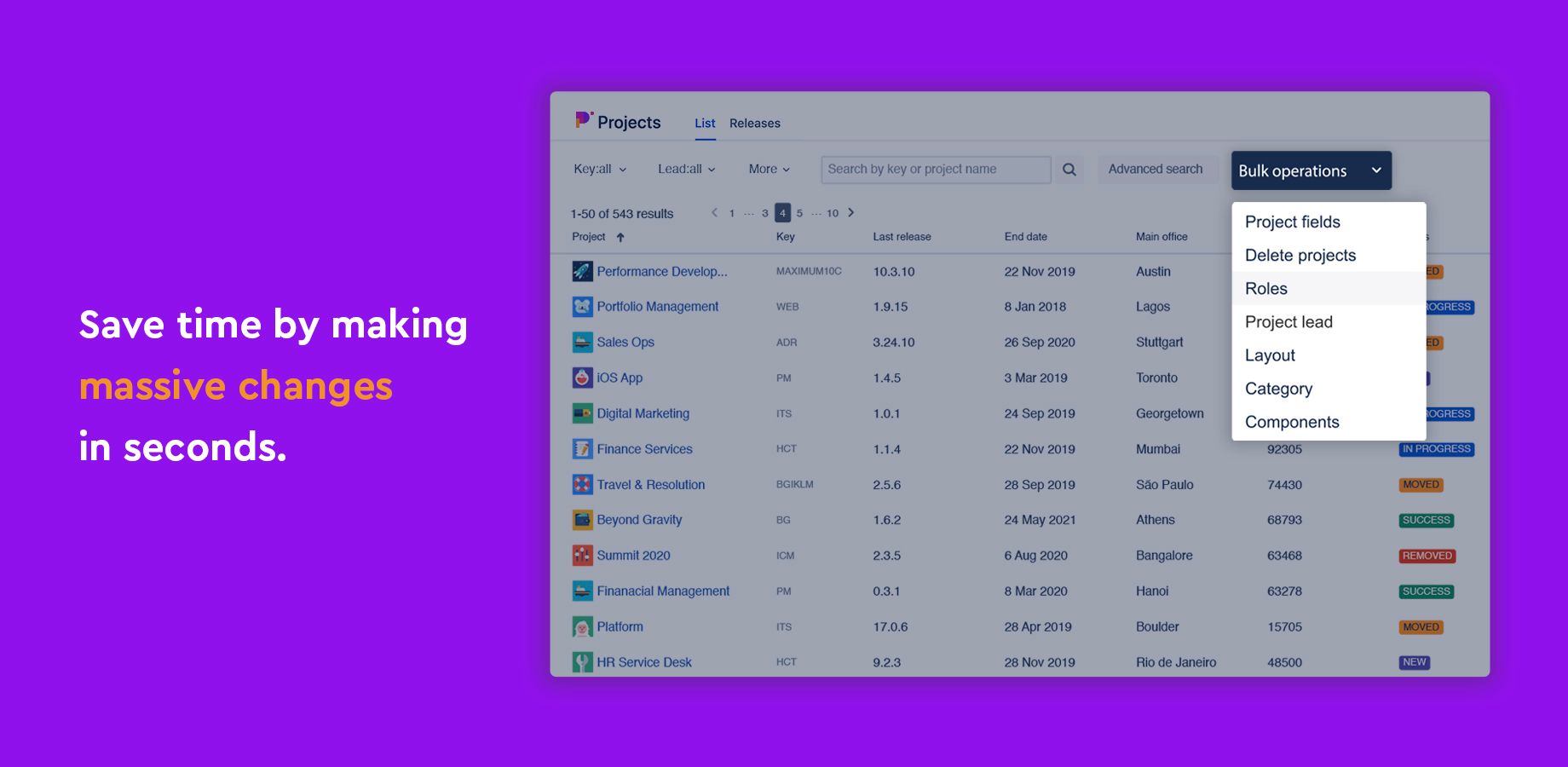
Task: Click Finanacial Management project avatar icon
Action: [x=582, y=591]
